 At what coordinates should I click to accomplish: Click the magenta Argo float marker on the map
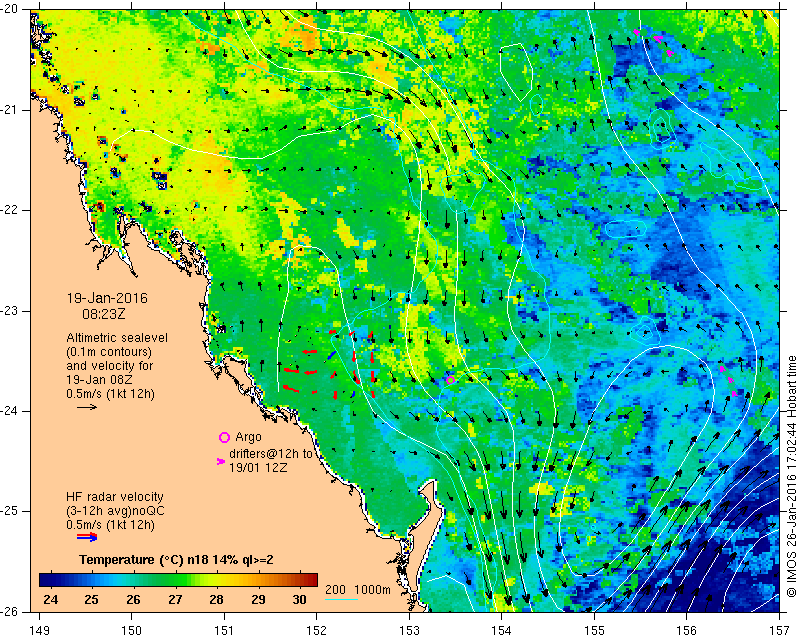(x=451, y=380)
